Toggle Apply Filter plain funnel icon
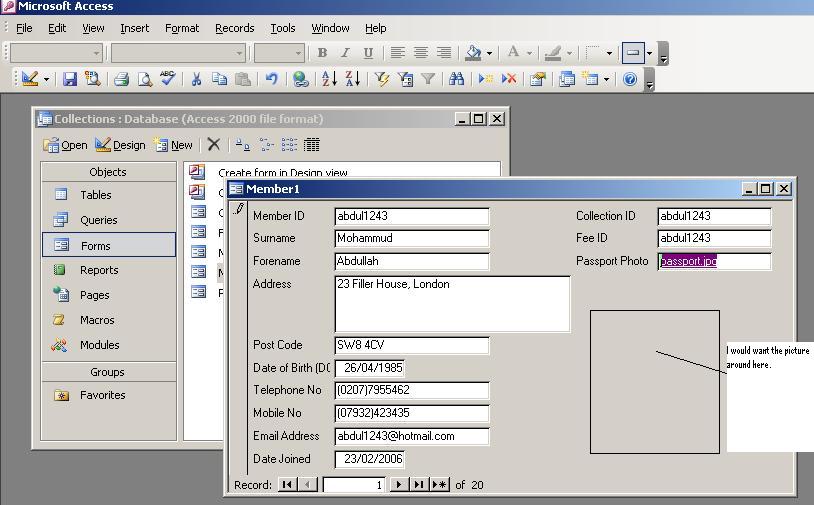The width and height of the screenshot is (814, 505). pos(428,79)
